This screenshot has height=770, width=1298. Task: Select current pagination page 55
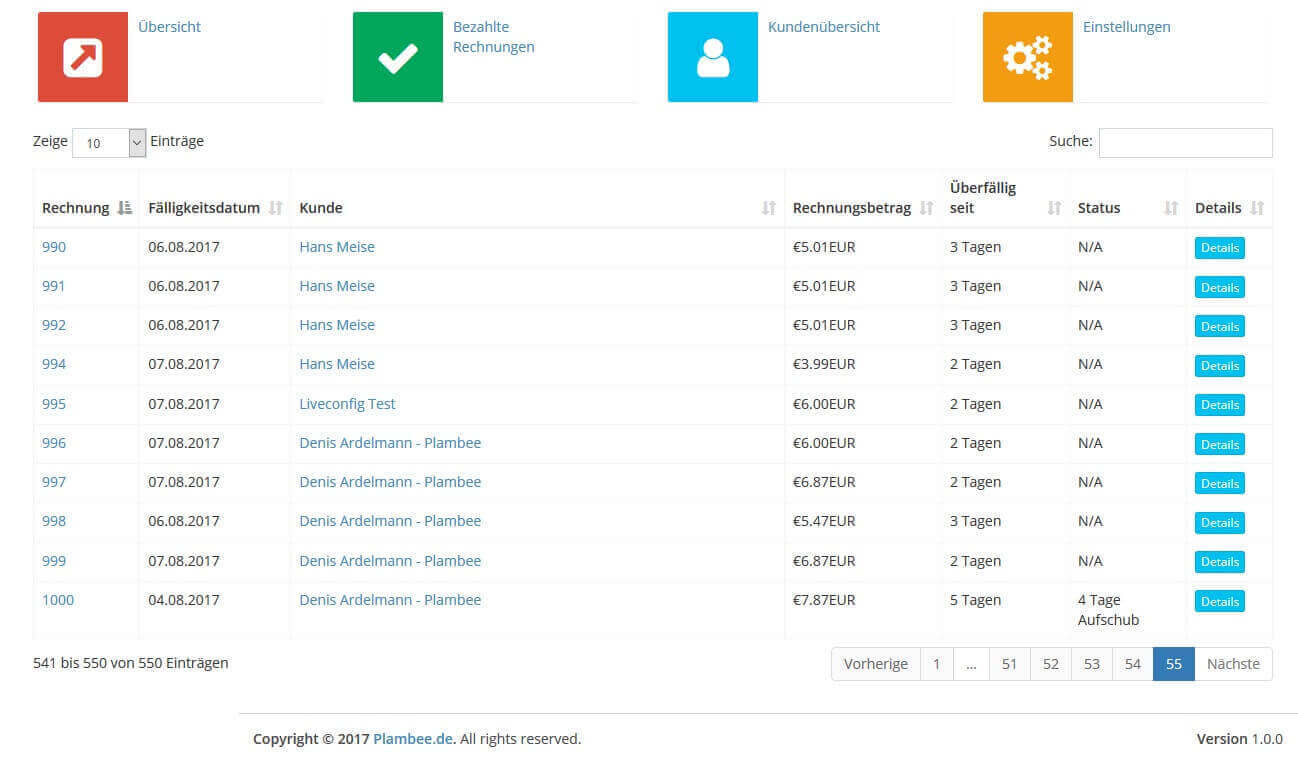pos(1173,664)
